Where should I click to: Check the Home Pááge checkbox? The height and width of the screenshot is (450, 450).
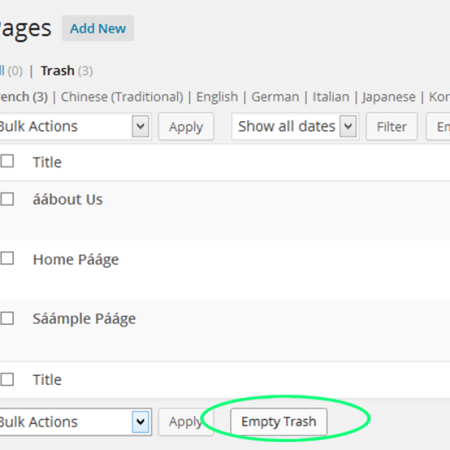click(x=7, y=258)
